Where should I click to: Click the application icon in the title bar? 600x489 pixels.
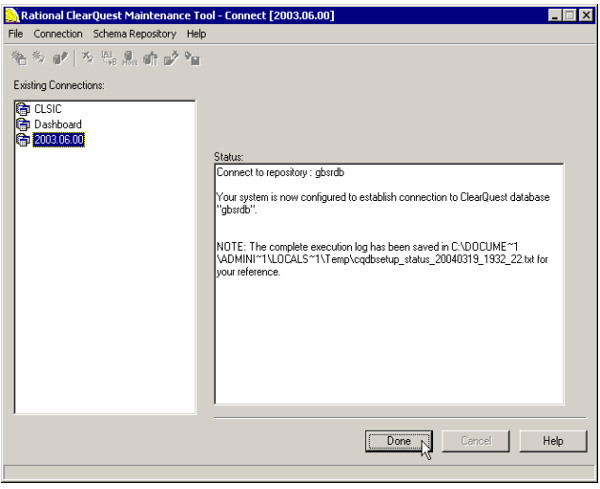tap(12, 16)
